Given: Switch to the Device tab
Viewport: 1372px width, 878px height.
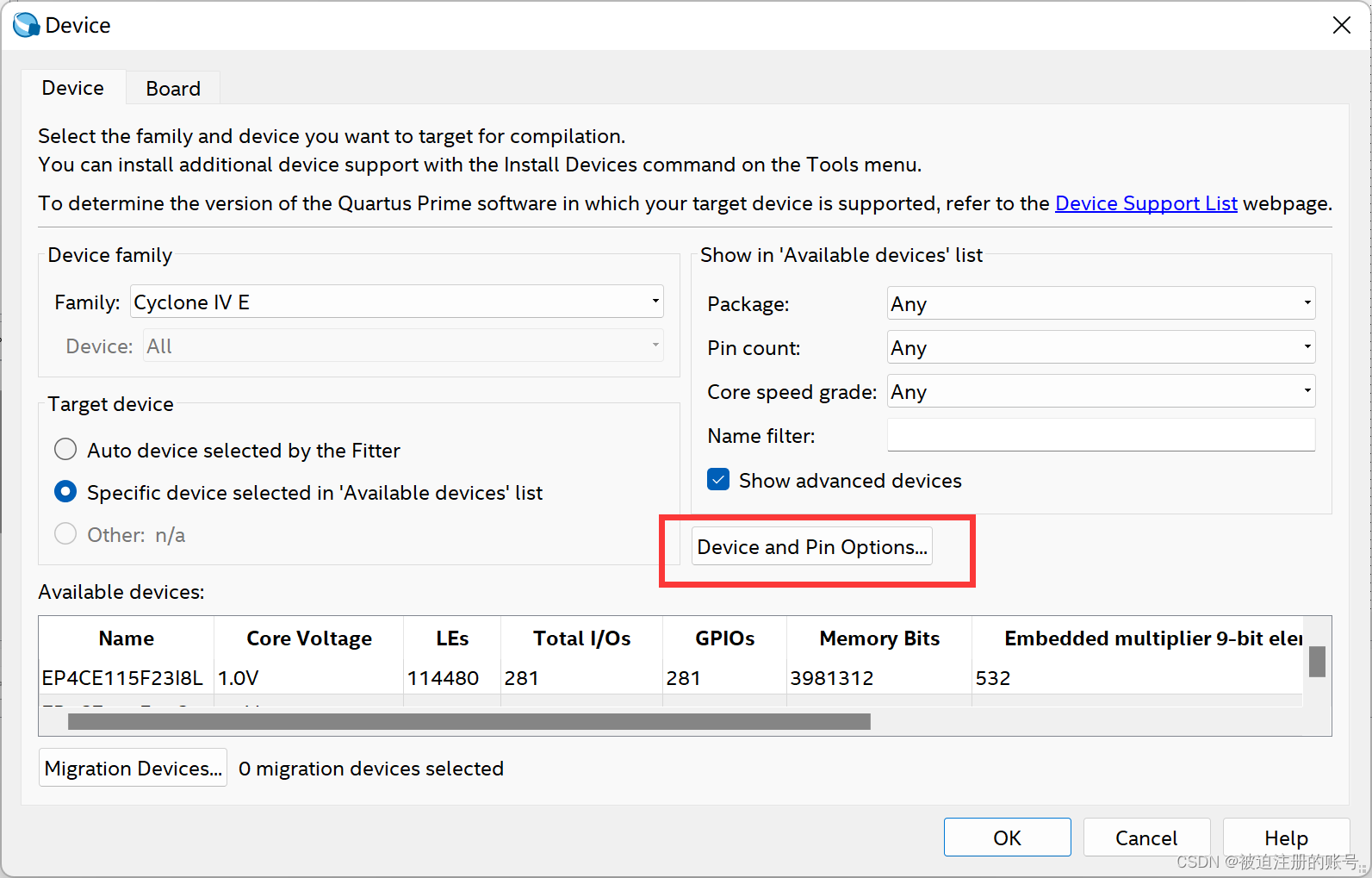Looking at the screenshot, I should pyautogui.click(x=73, y=88).
